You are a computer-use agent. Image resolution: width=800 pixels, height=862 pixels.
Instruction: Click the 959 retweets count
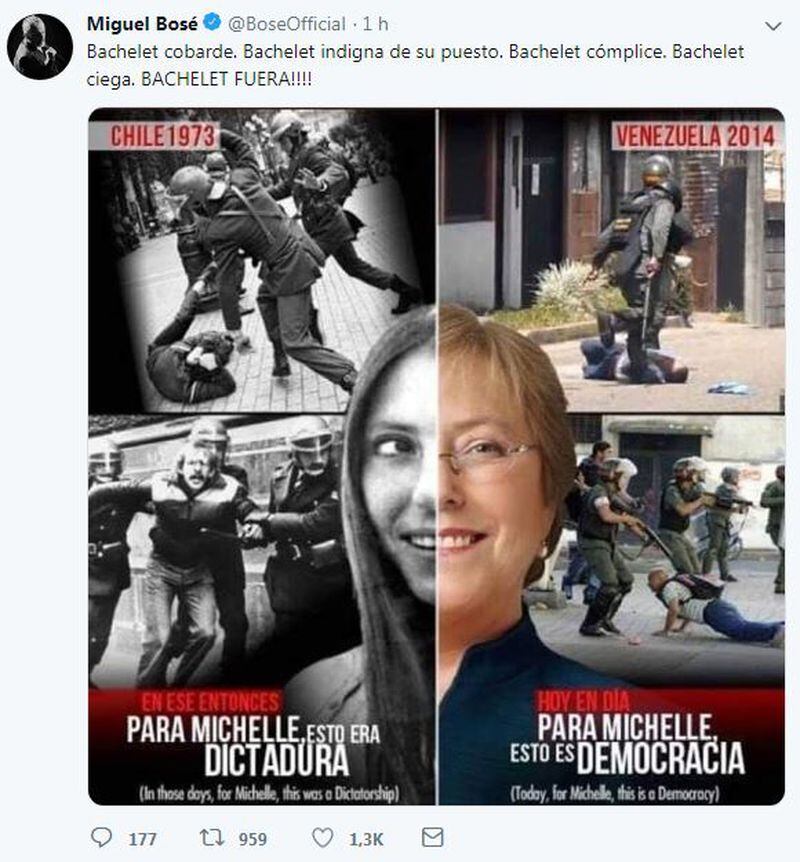[253, 839]
